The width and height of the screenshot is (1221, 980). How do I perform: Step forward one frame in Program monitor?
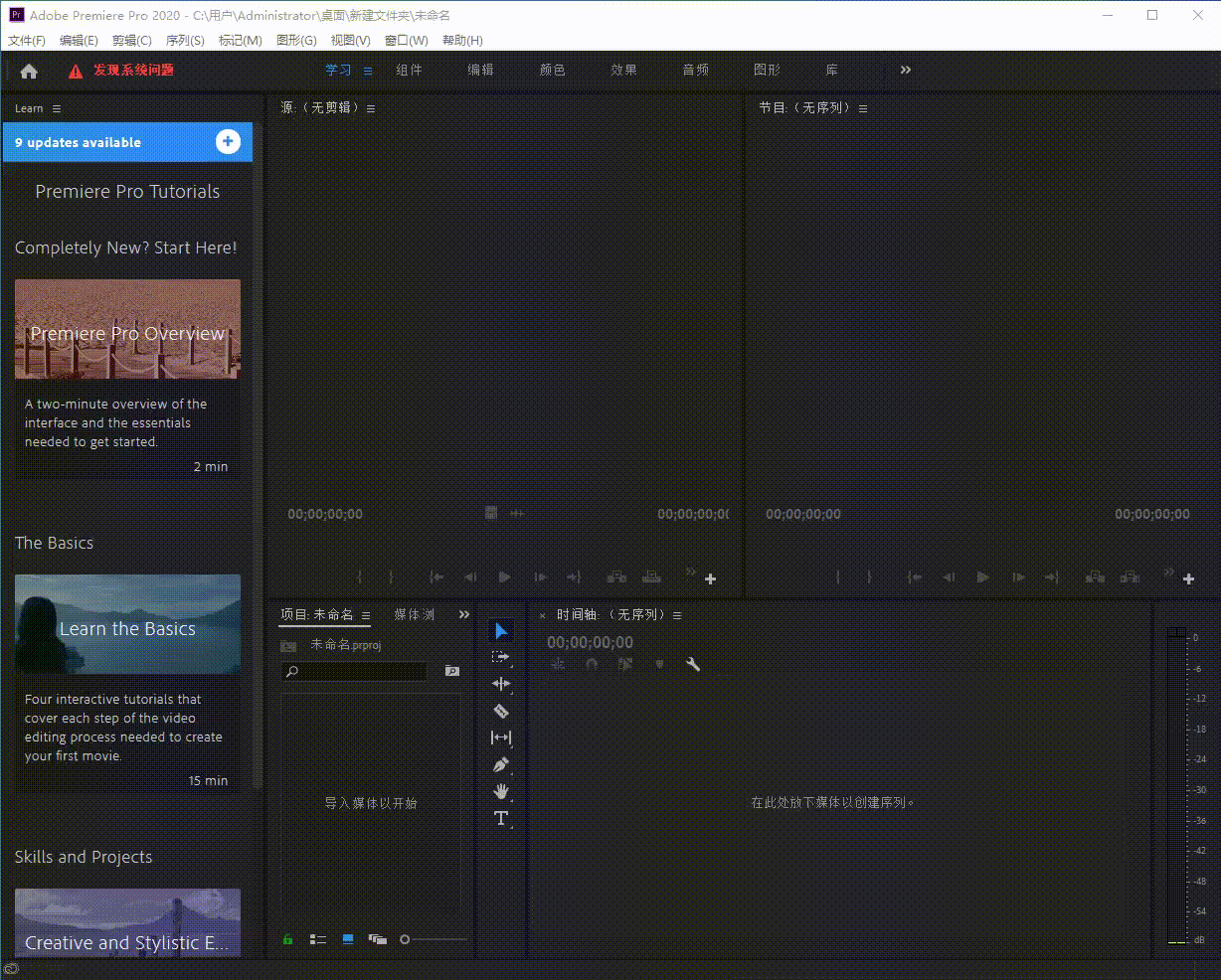coord(1018,576)
